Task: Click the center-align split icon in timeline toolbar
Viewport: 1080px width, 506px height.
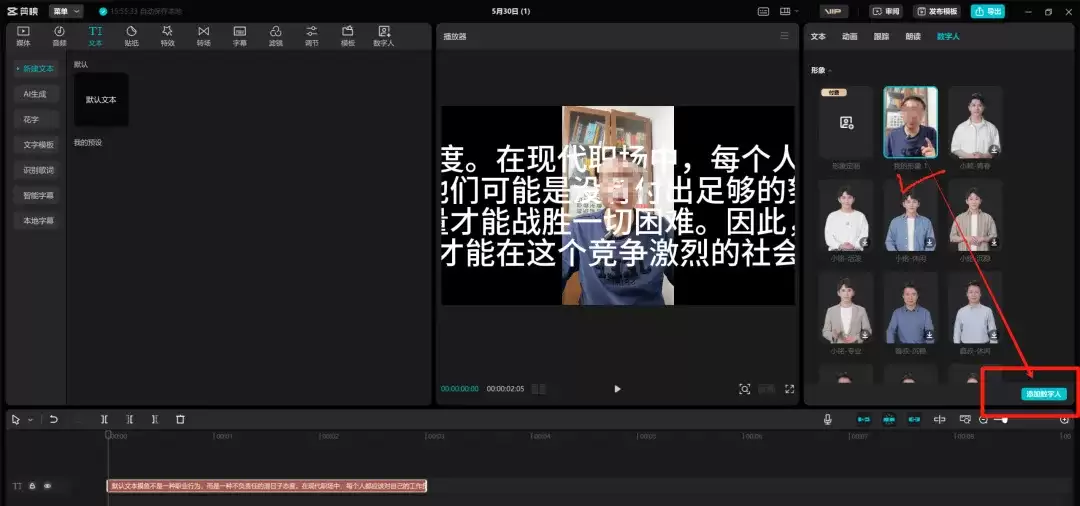Action: coord(939,419)
